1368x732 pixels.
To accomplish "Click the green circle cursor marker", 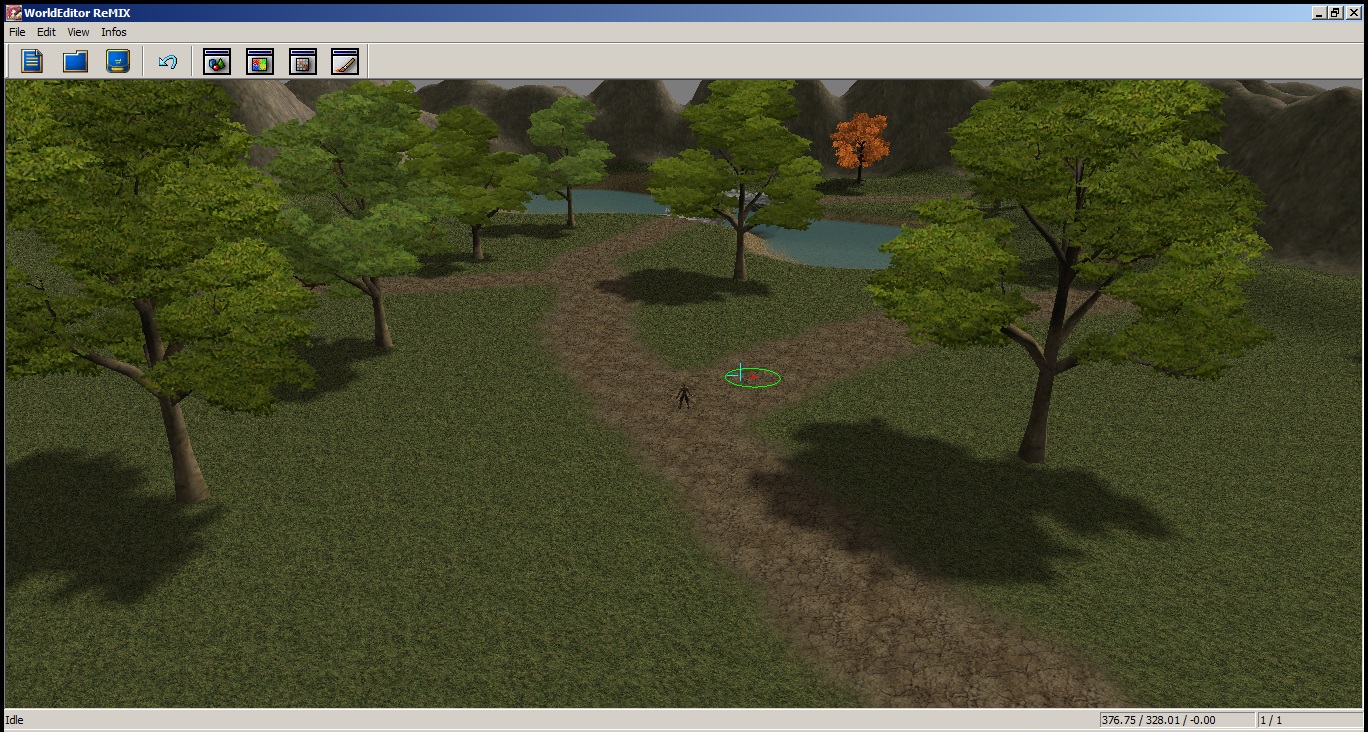I will click(752, 377).
